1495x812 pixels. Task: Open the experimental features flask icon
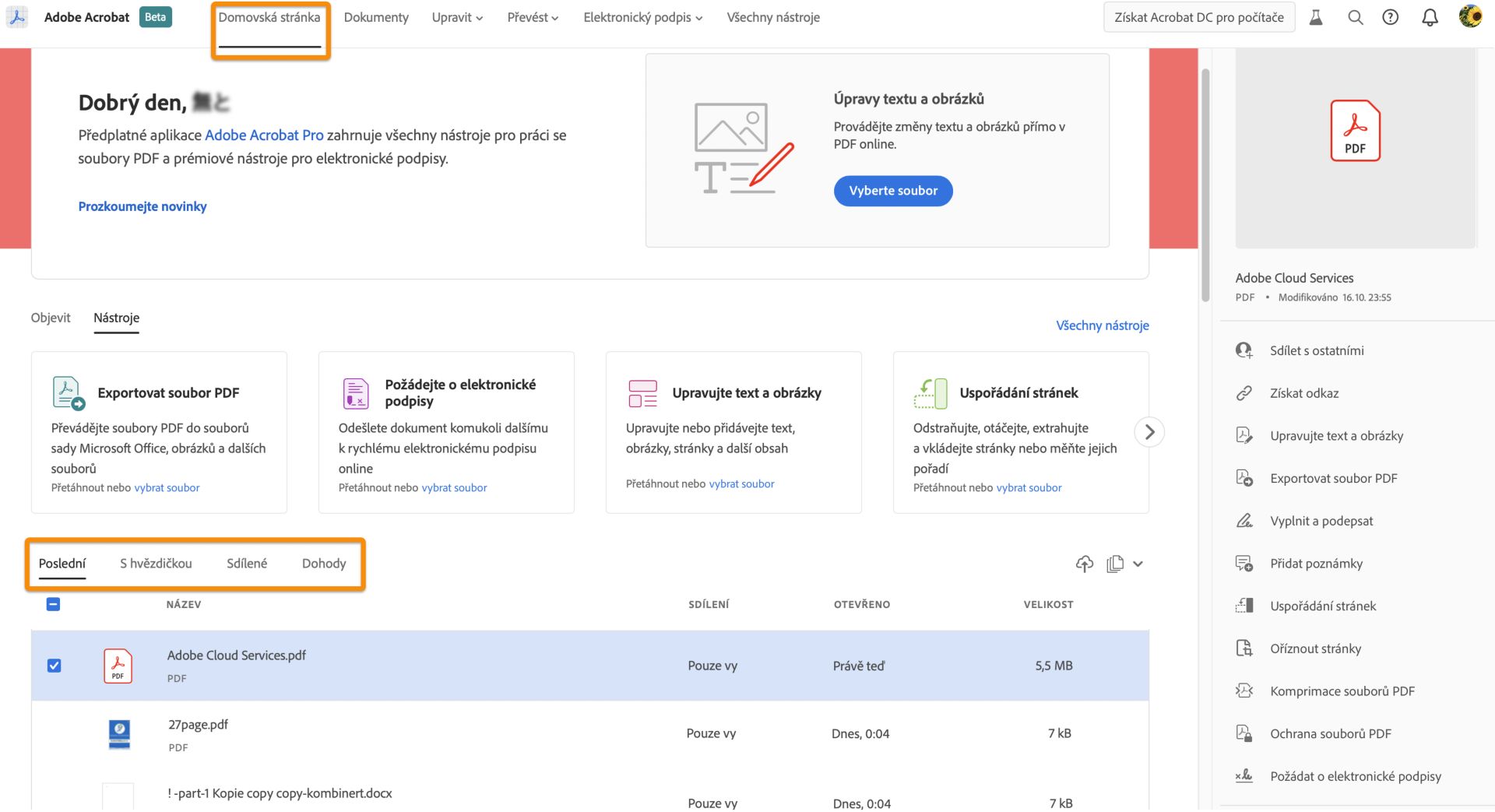[1316, 17]
